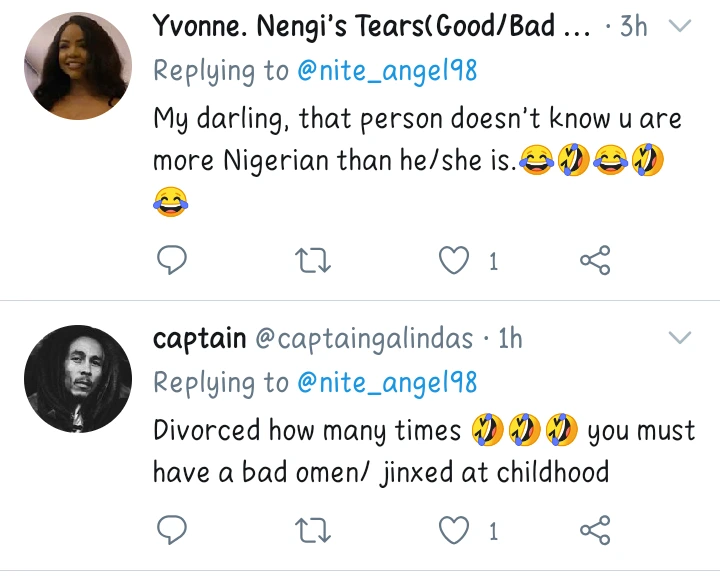
Task: Open the 3h timestamp on Yvonne's tweet
Action: [x=634, y=27]
